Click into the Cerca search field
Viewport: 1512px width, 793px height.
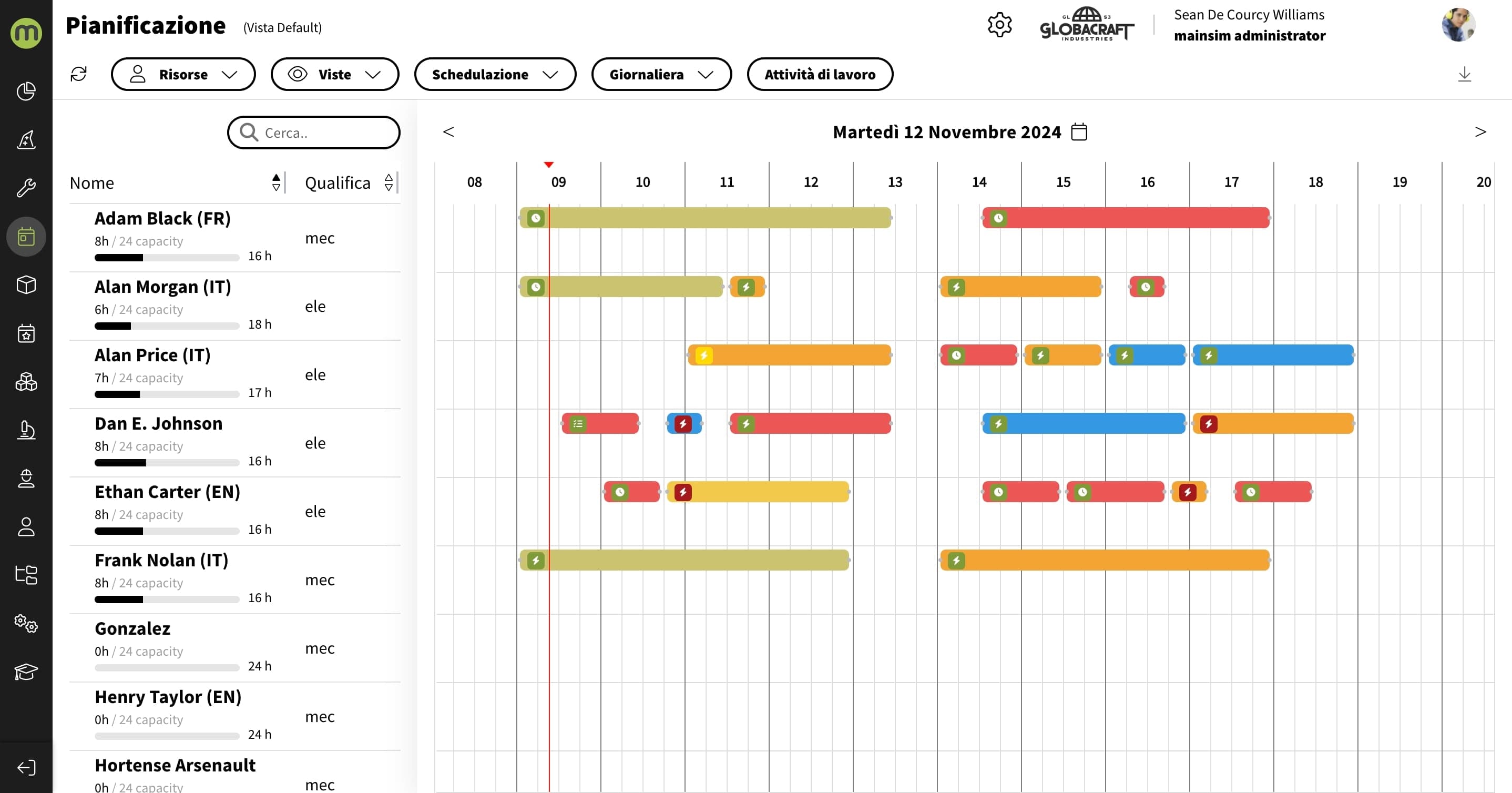click(x=314, y=133)
